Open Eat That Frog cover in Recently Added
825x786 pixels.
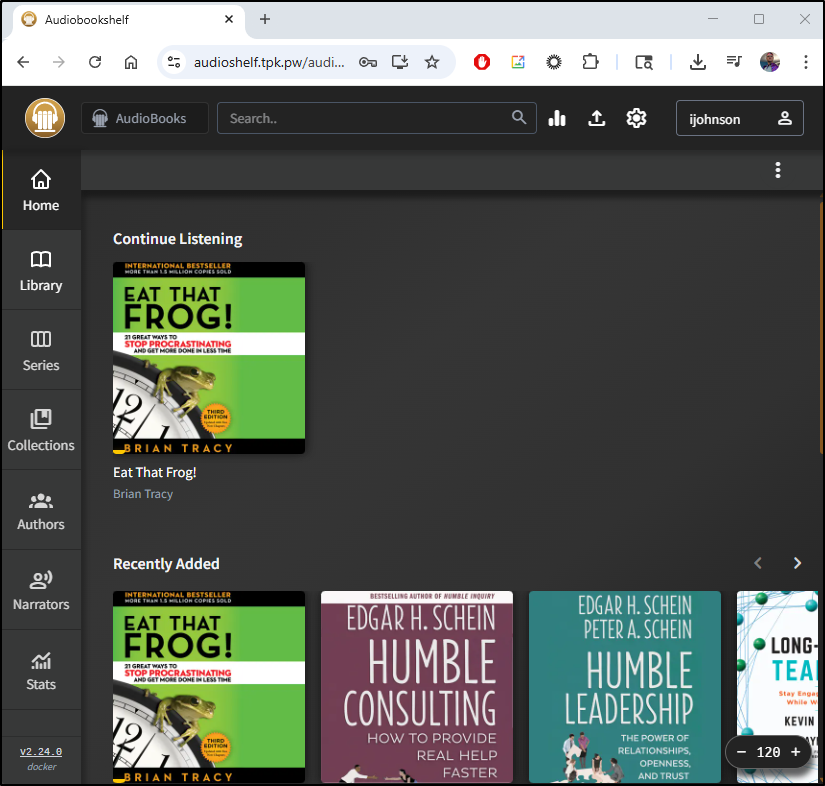coord(209,687)
